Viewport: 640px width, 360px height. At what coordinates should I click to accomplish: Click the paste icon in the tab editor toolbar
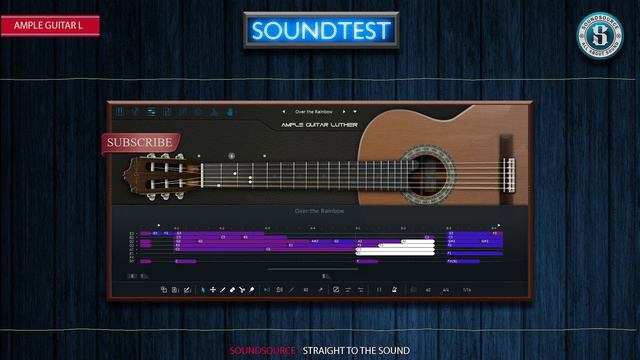coord(175,289)
